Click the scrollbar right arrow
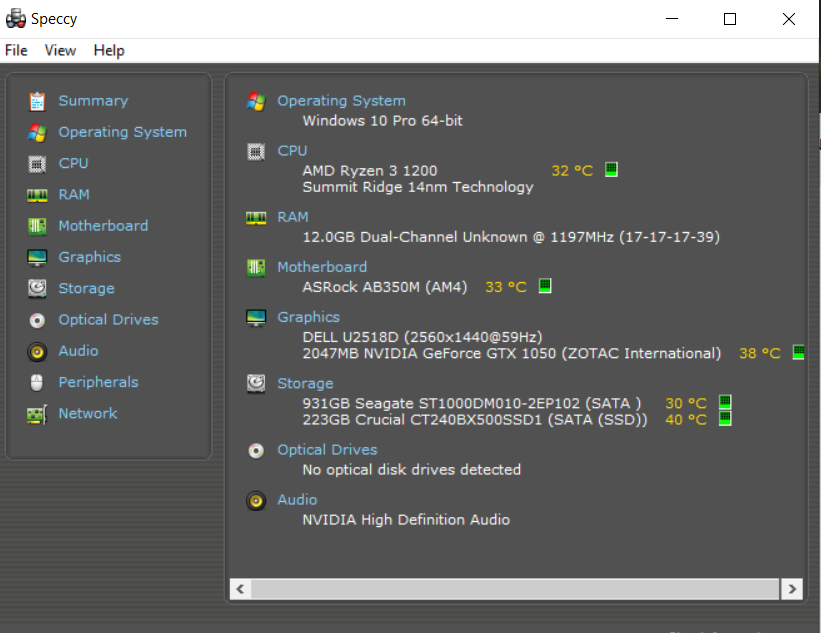 click(x=792, y=589)
